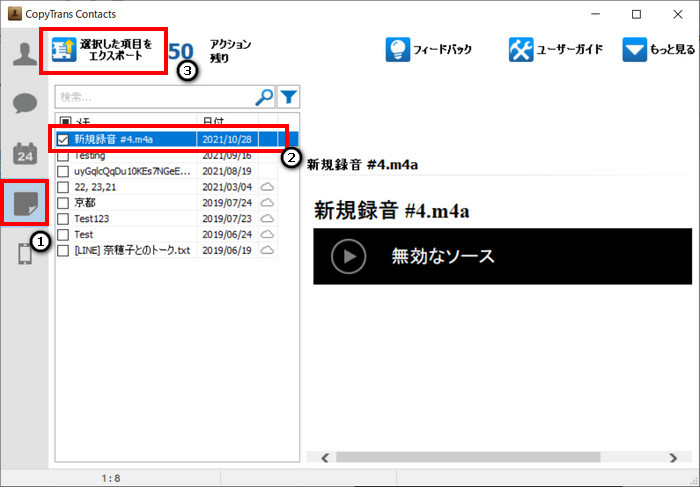The width and height of the screenshot is (700, 487).
Task: Click the 2019/06/19 date cell
Action: point(227,250)
